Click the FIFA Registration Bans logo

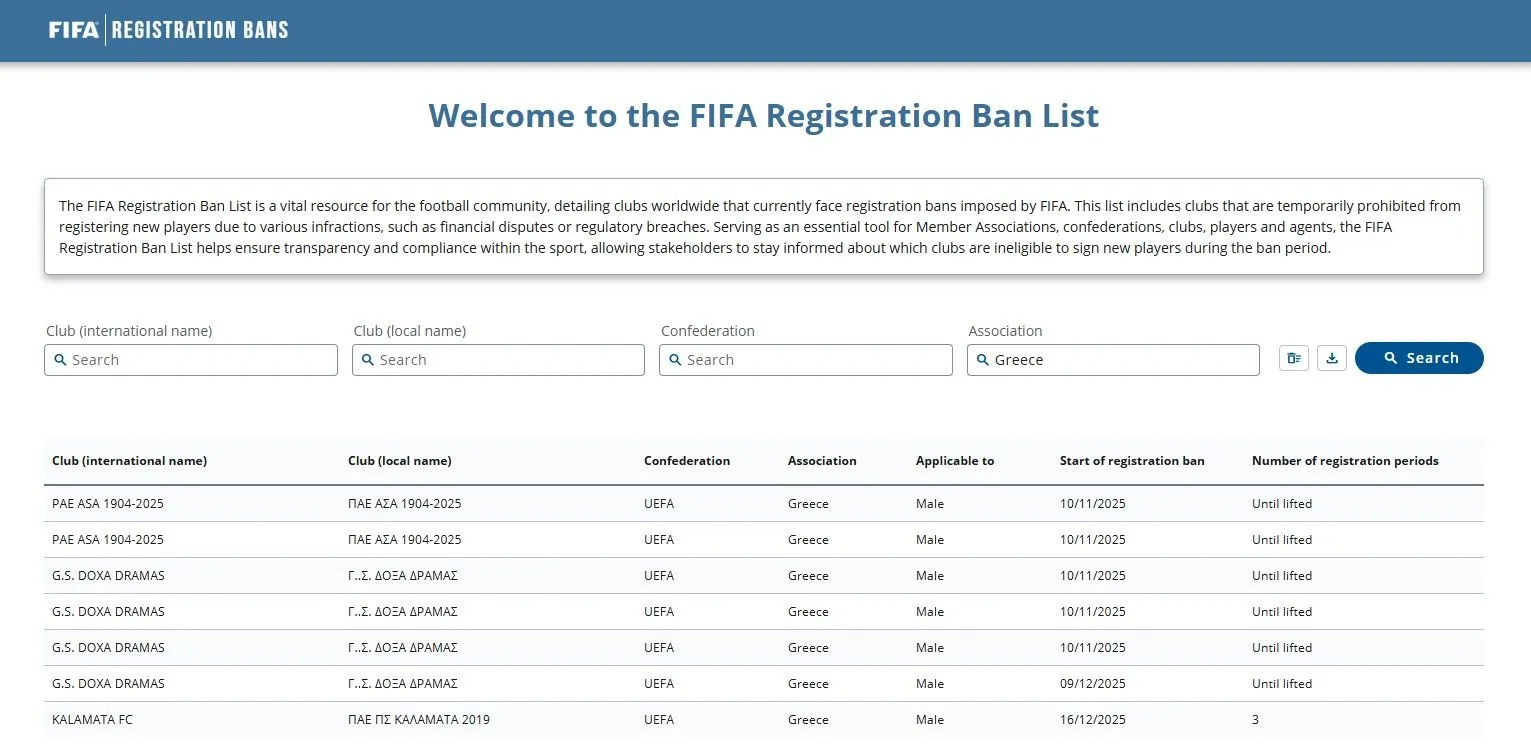[x=168, y=30]
